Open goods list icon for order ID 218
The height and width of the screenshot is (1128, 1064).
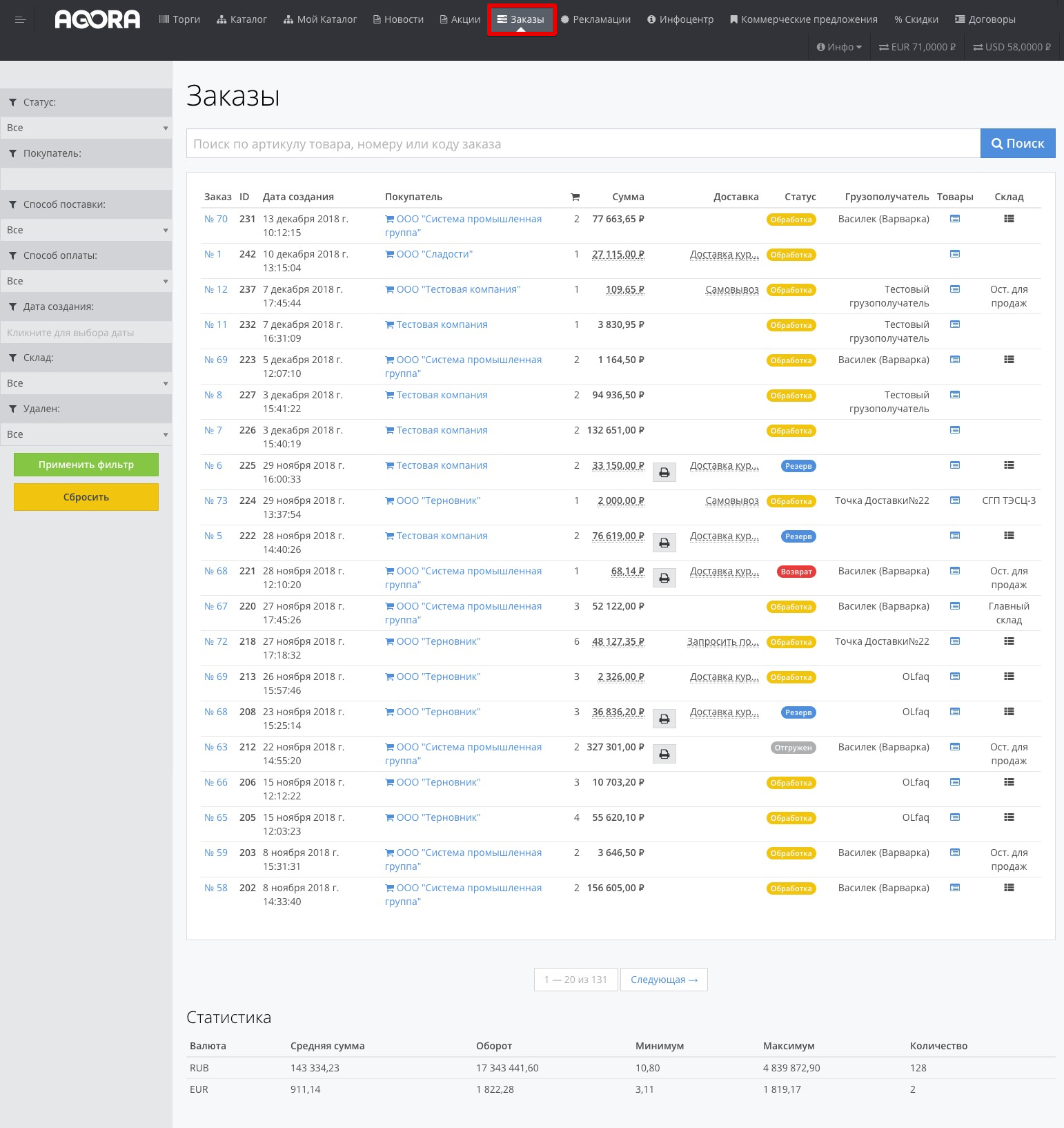click(x=955, y=641)
